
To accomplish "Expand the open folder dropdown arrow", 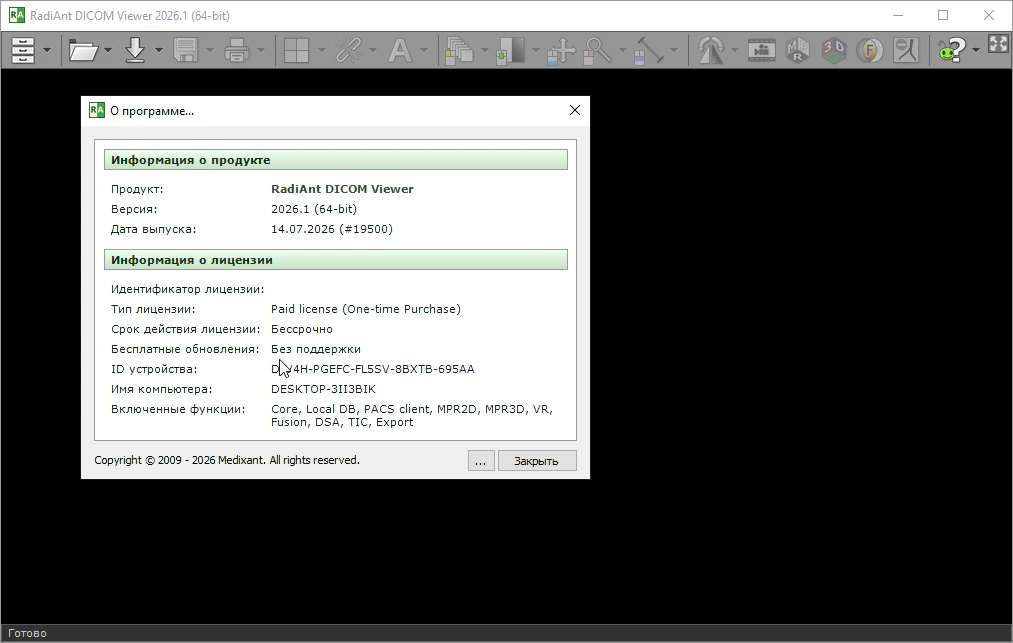I will tap(108, 50).
